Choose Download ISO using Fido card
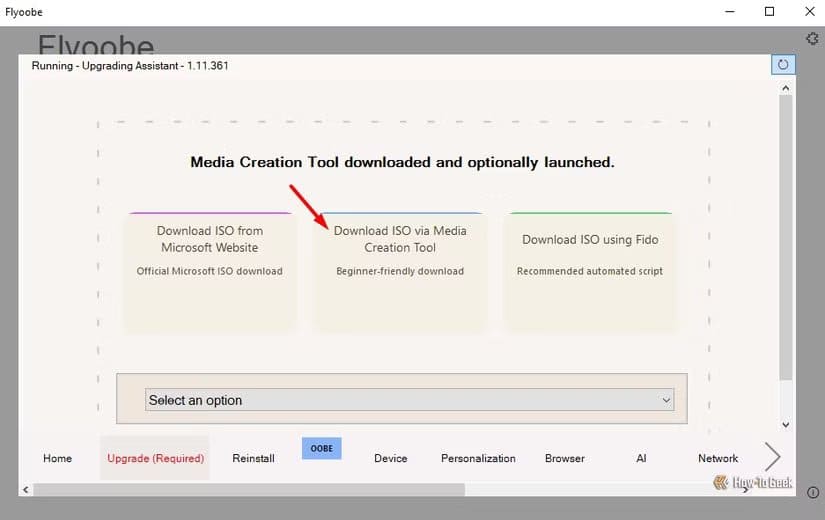825x520 pixels. pos(590,272)
